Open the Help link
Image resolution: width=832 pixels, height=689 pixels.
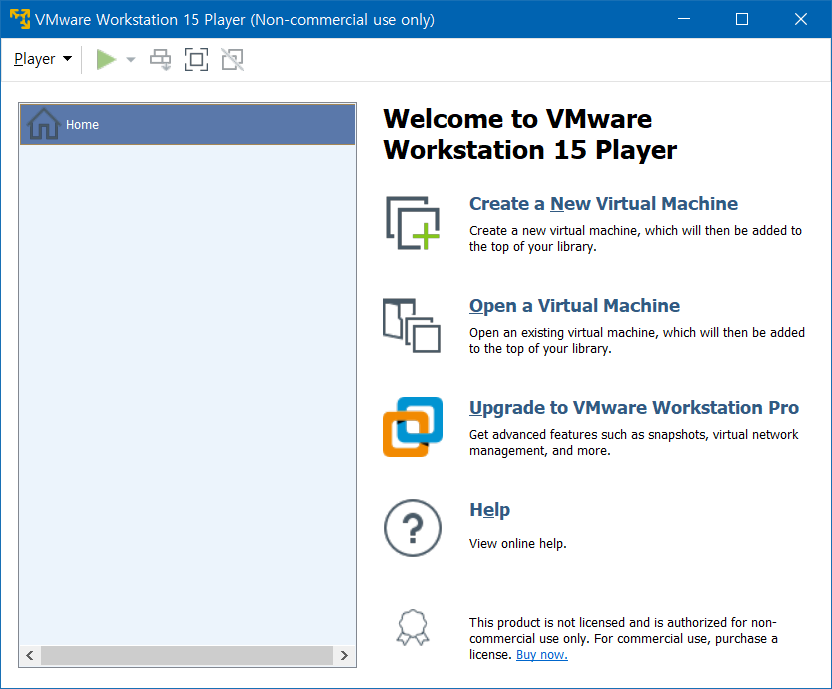tap(489, 510)
